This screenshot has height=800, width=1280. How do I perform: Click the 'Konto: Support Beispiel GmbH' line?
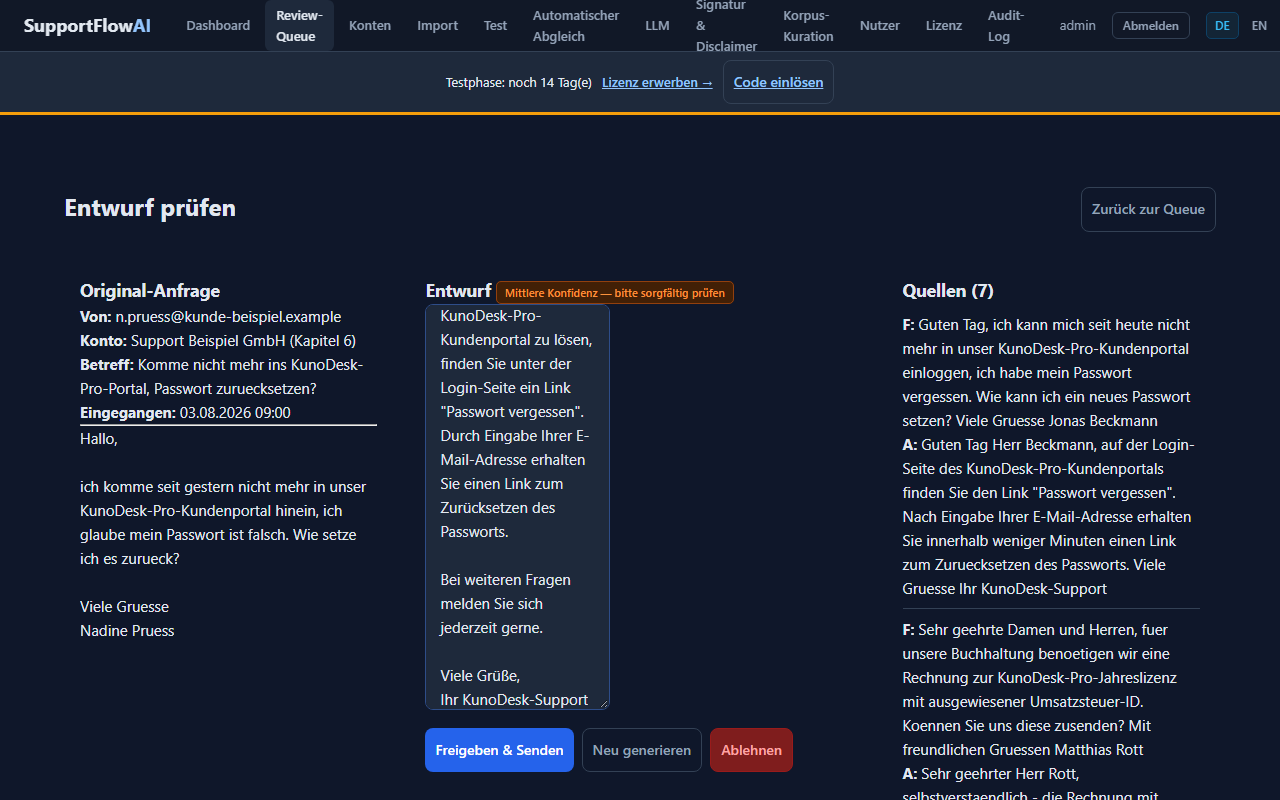tap(218, 341)
